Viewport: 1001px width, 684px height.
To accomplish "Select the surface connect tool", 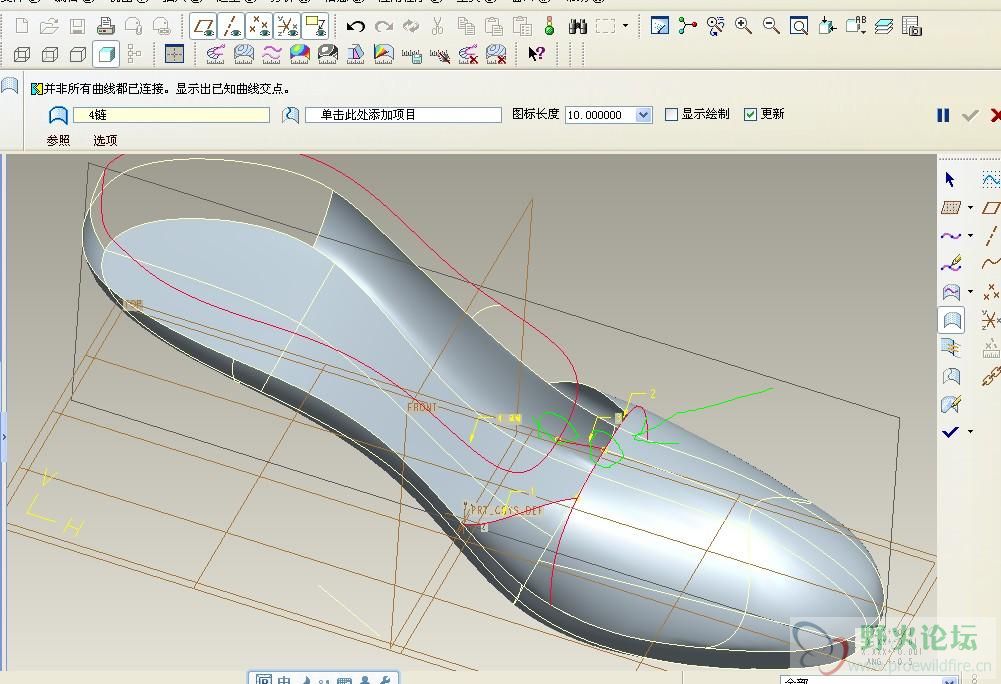I will (951, 348).
